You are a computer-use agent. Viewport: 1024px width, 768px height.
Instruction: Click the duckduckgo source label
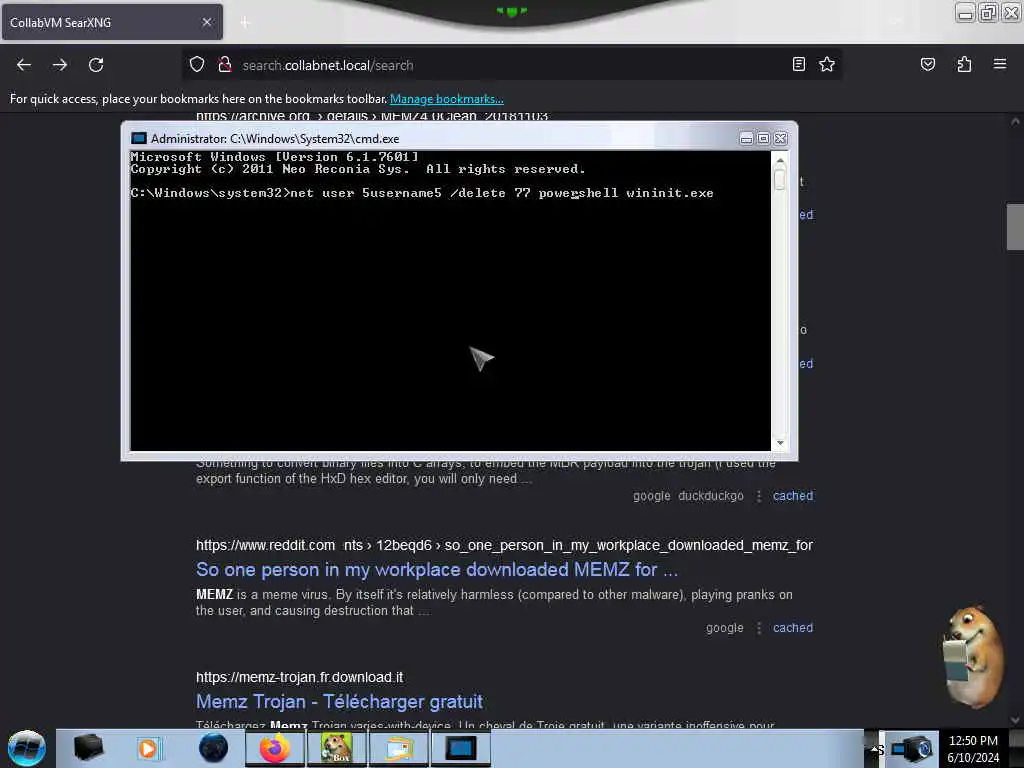coord(711,496)
